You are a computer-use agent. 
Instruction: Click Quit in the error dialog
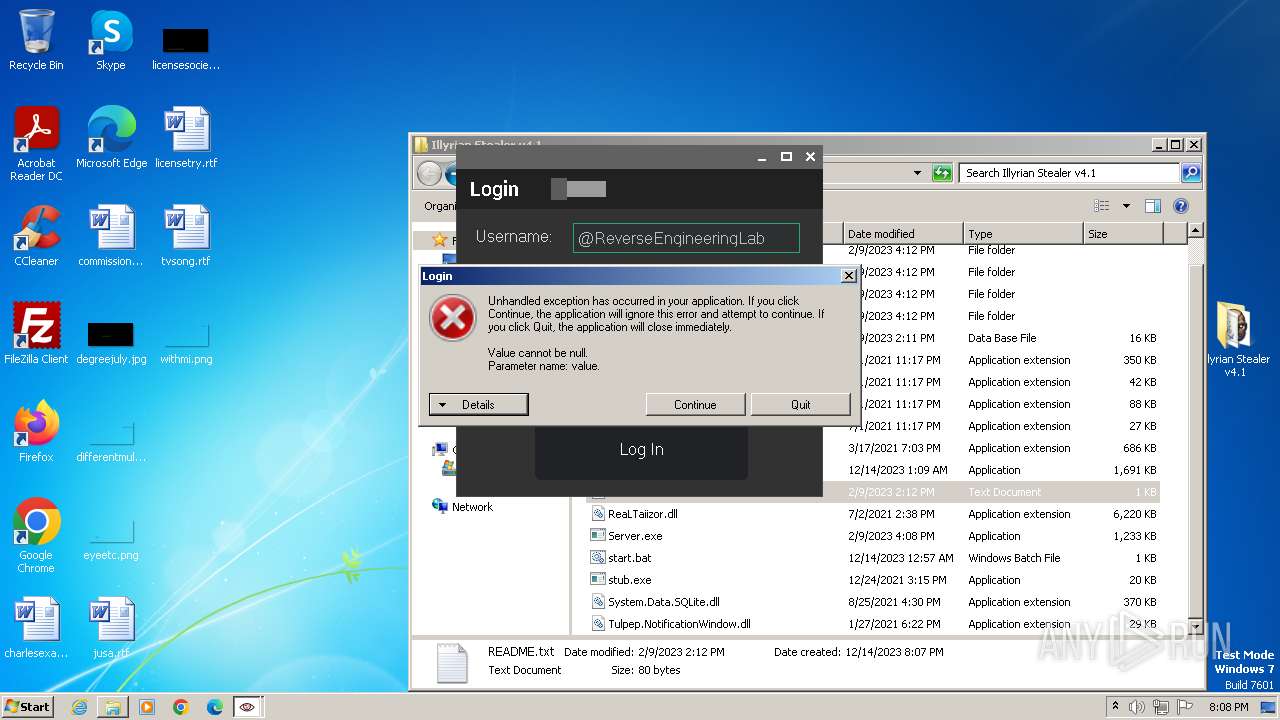click(801, 404)
